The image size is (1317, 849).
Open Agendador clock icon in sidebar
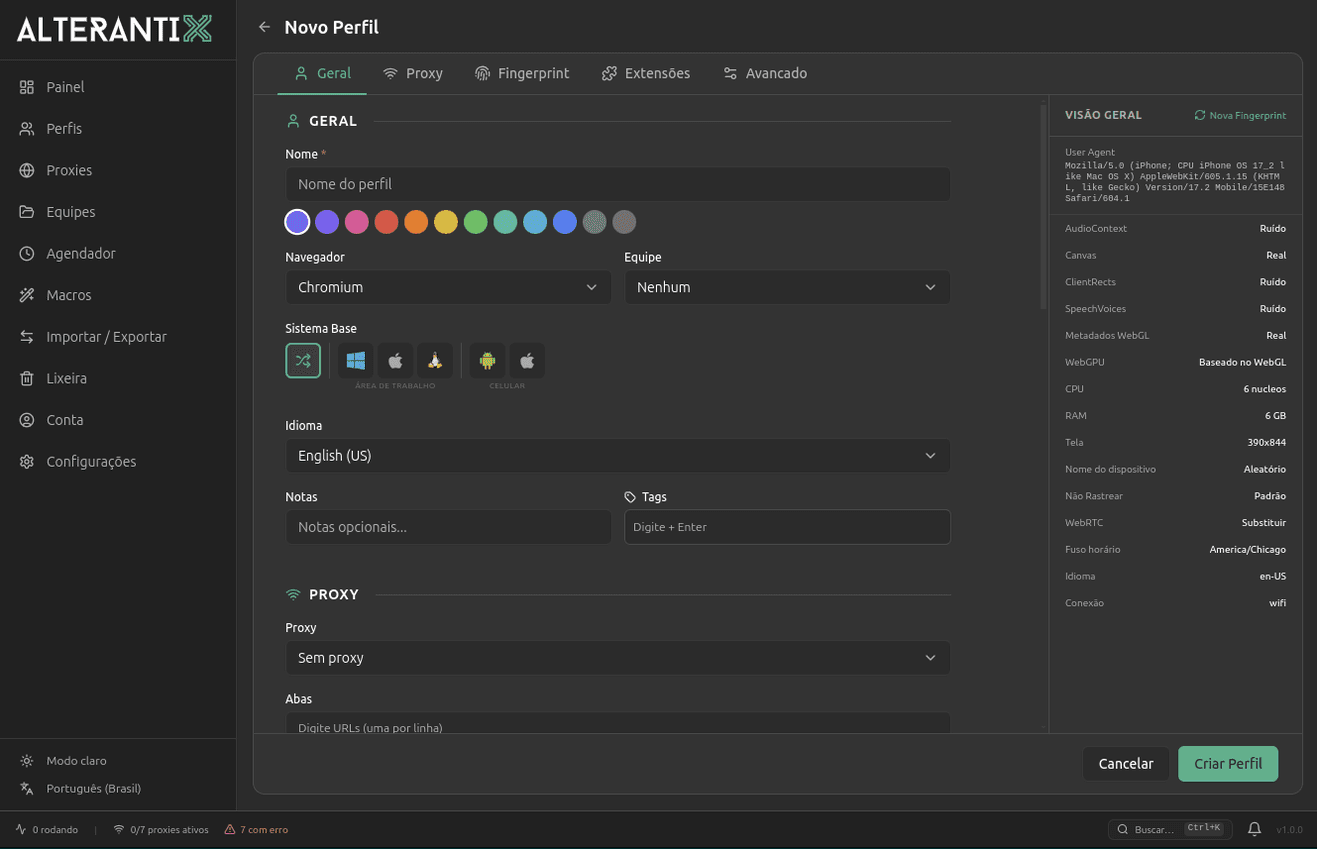pos(27,254)
